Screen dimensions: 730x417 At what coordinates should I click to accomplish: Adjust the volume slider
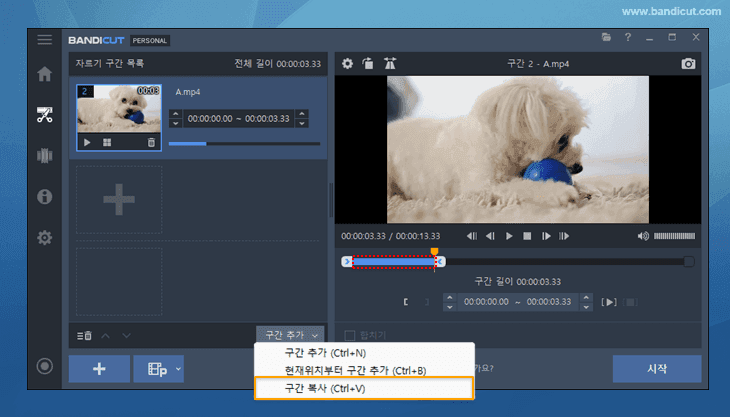[674, 236]
